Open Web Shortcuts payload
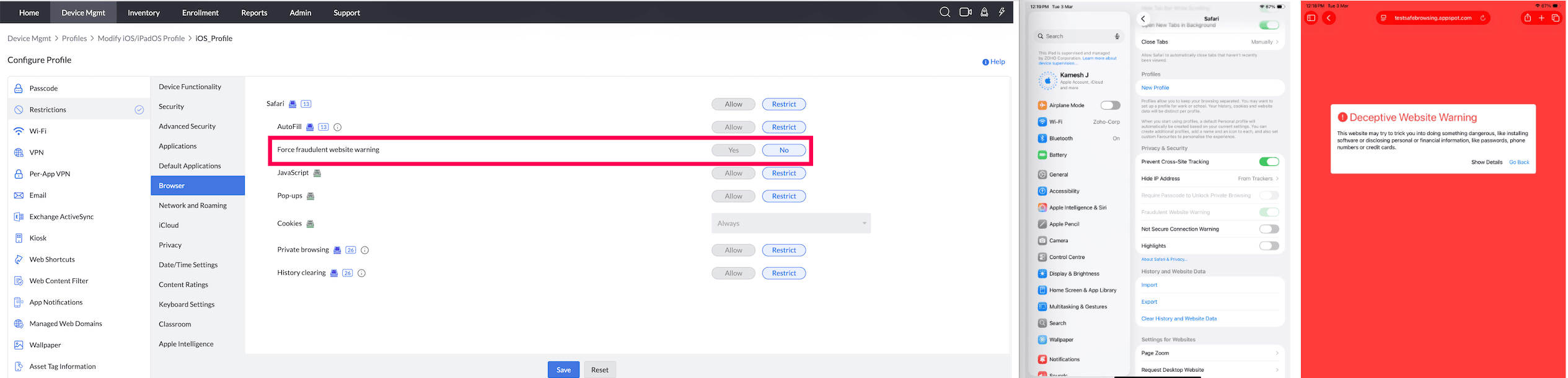Image resolution: width=1568 pixels, height=378 pixels. click(x=79, y=259)
